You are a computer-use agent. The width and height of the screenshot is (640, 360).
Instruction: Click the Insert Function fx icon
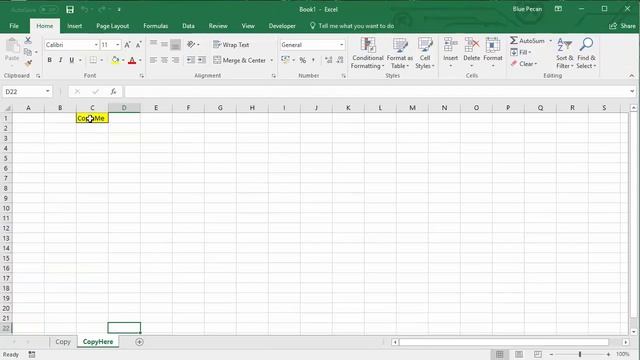click(x=113, y=91)
